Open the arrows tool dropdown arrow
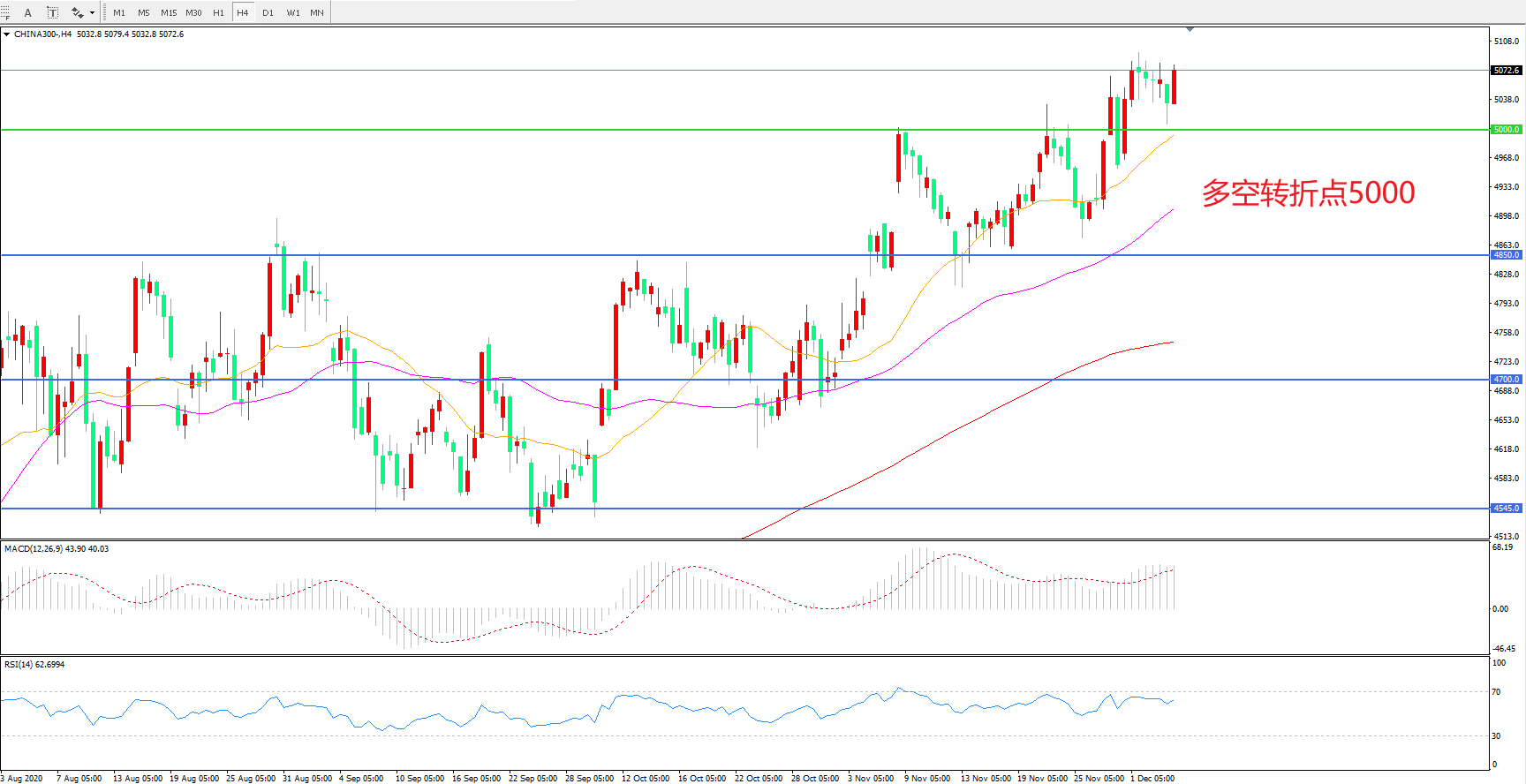The image size is (1526, 784). (92, 12)
